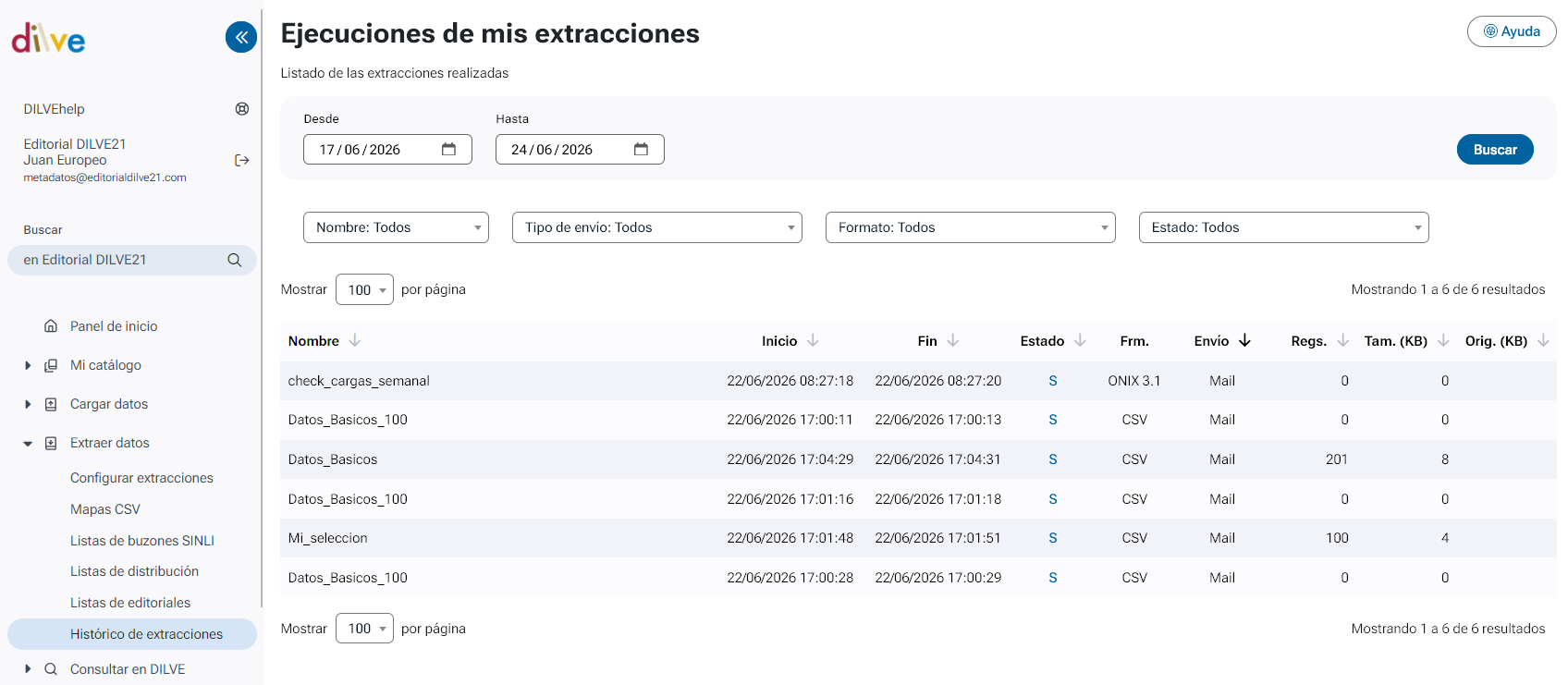Expand the Mi catálogo tree arrow
This screenshot has width=1568, height=685.
[x=28, y=366]
